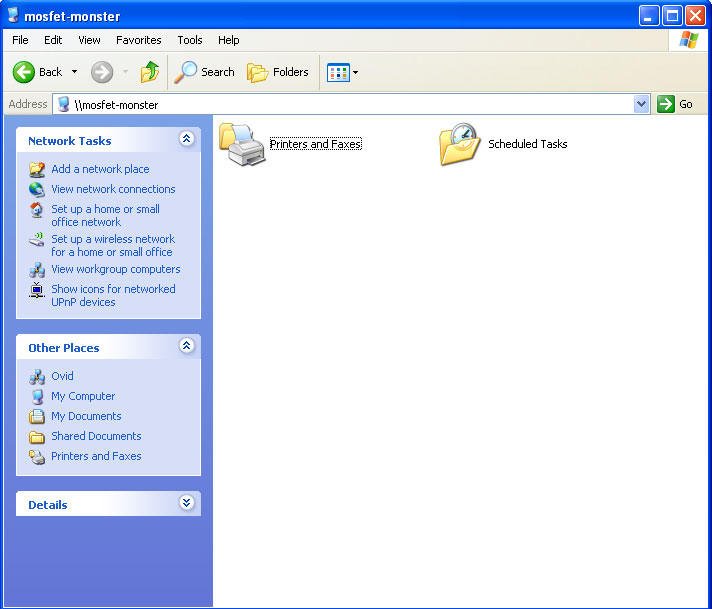Click the Views icon button
The width and height of the screenshot is (712, 609).
coord(338,72)
